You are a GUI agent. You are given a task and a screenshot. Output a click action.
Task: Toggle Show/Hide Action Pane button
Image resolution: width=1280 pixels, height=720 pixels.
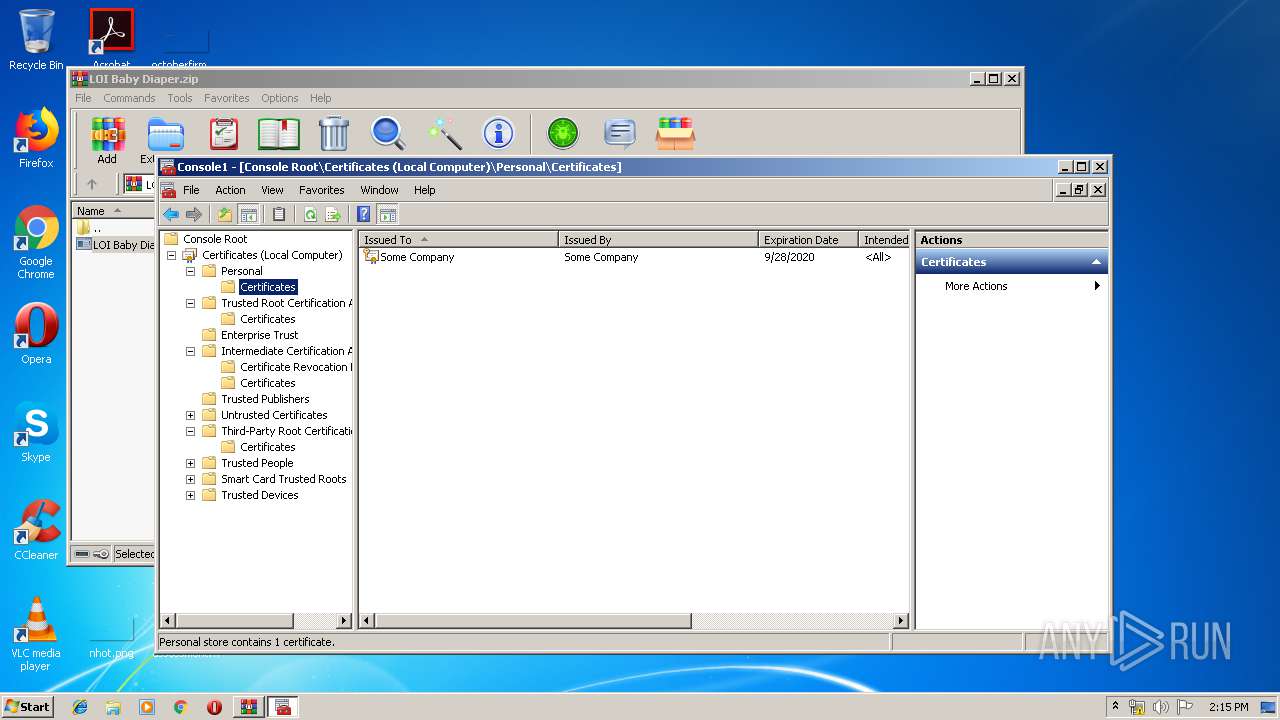pos(388,214)
